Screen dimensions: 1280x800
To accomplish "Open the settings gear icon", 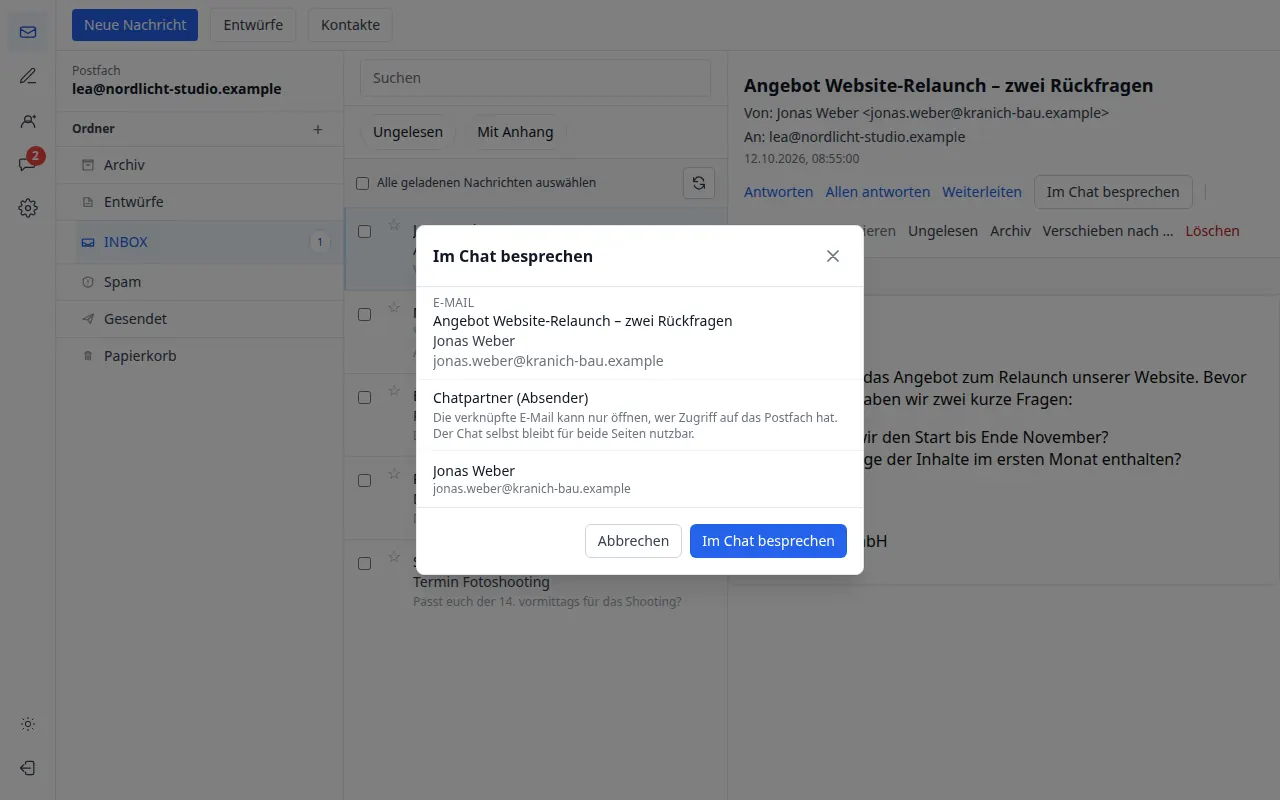I will click(x=28, y=208).
